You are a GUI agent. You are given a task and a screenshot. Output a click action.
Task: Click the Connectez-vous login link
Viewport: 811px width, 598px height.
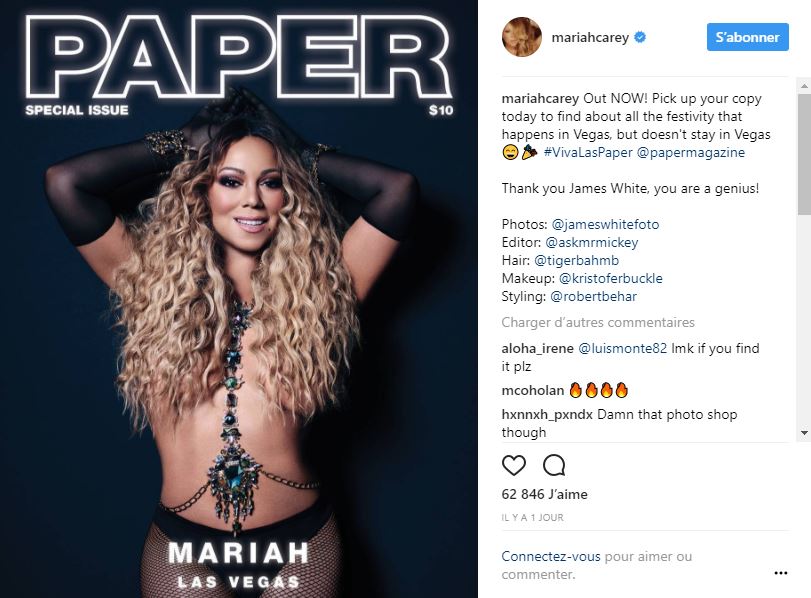tap(551, 557)
